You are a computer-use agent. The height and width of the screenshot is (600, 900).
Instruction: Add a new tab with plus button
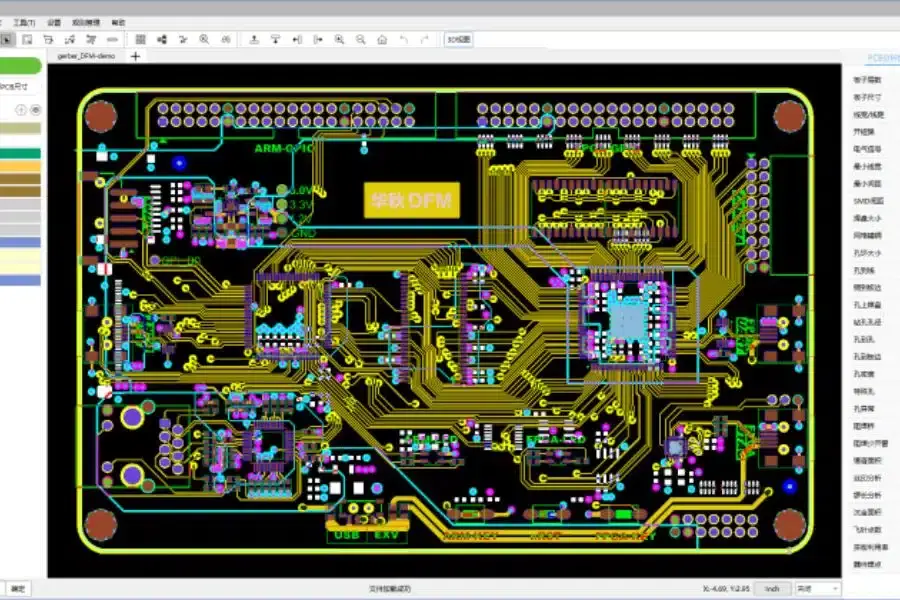135,56
